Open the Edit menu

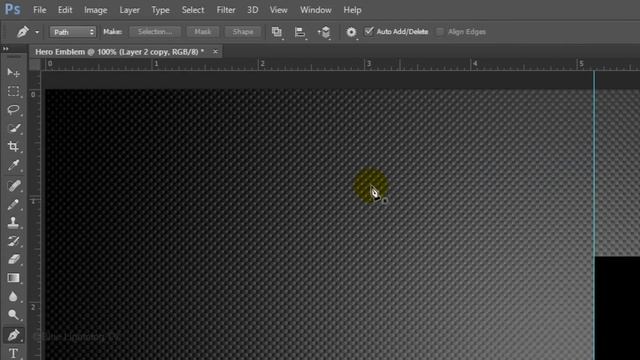65,10
